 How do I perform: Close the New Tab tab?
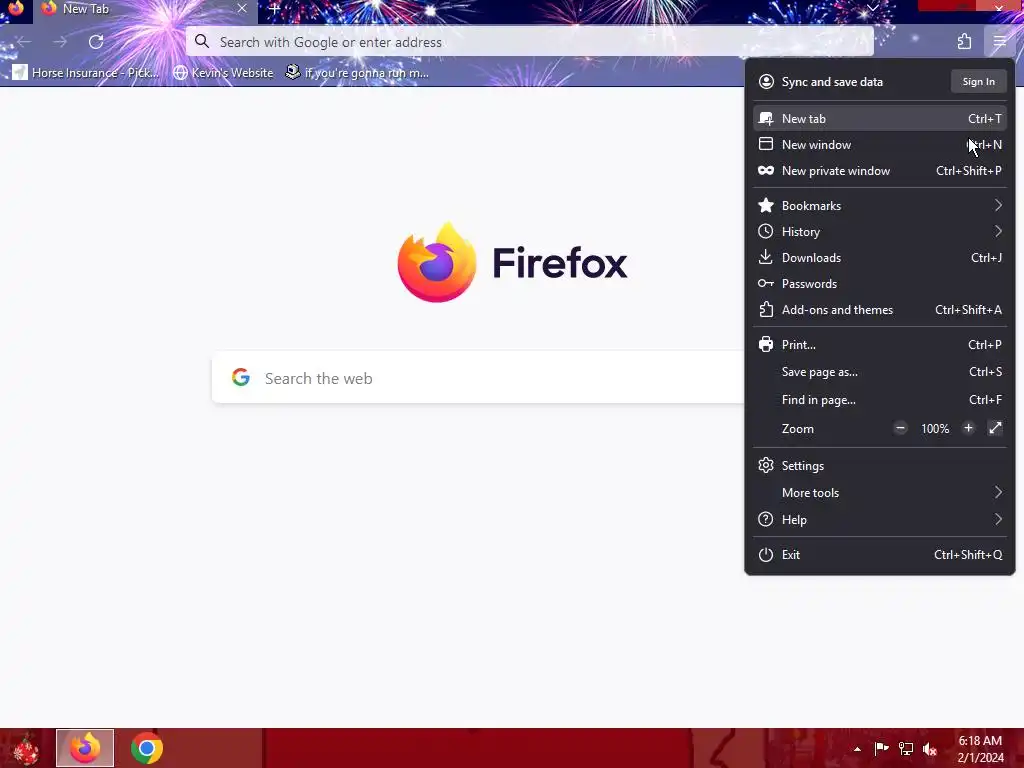[x=242, y=8]
